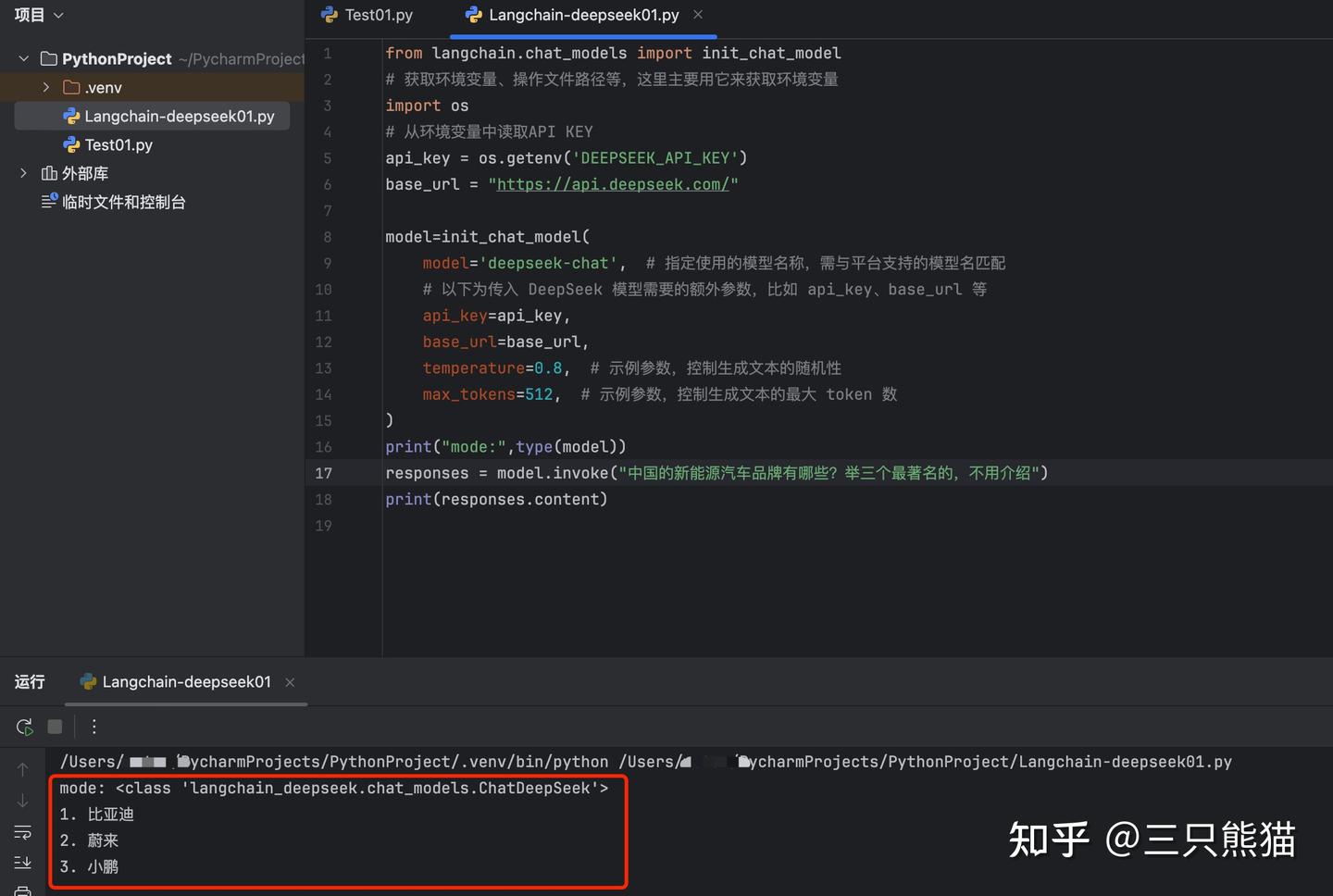Close the Langchain-deepseek01.py editor tab
This screenshot has width=1333, height=896.
tap(697, 15)
